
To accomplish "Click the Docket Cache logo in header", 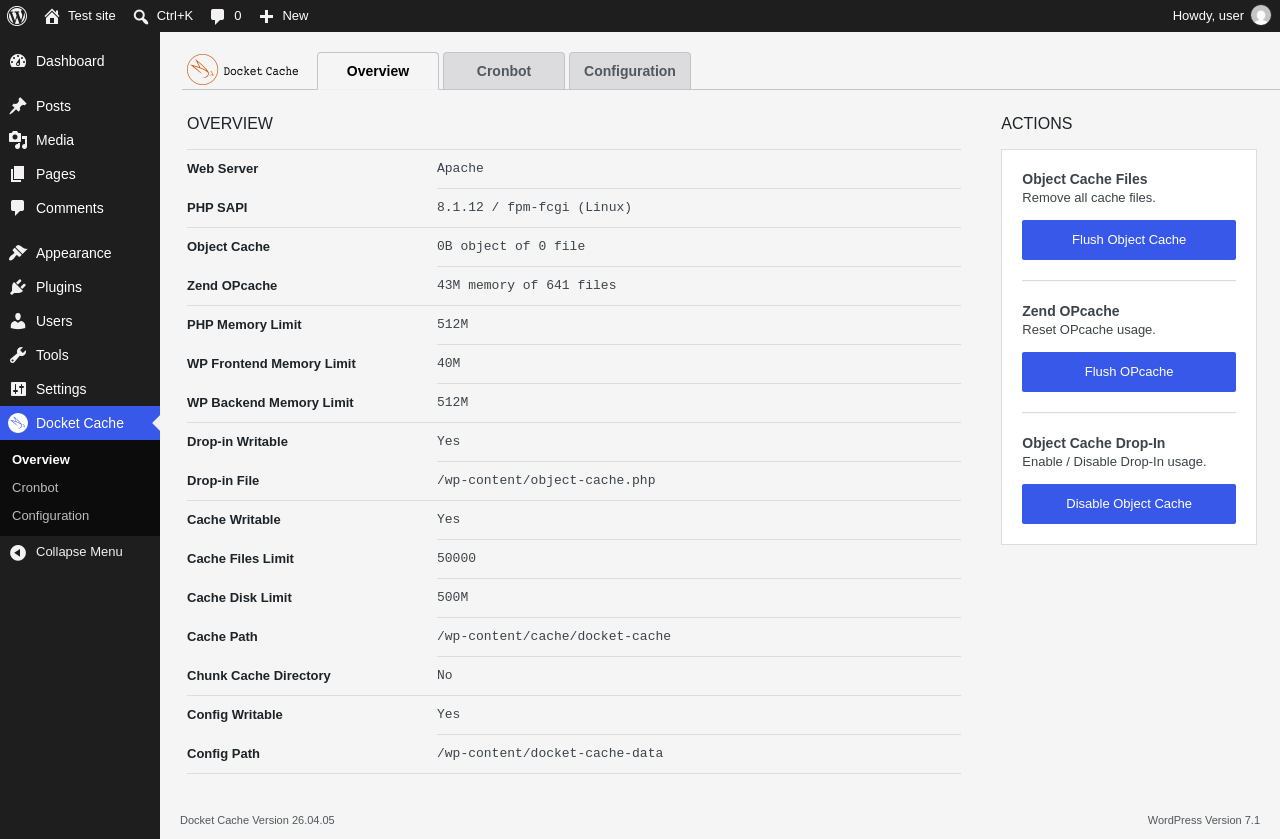I will point(243,70).
